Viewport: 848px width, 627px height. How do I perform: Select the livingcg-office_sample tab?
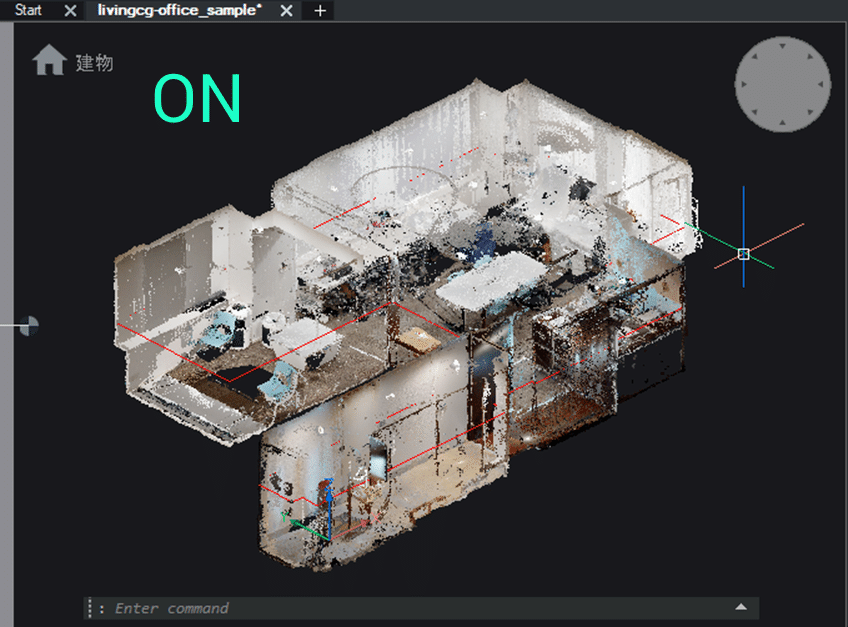179,10
